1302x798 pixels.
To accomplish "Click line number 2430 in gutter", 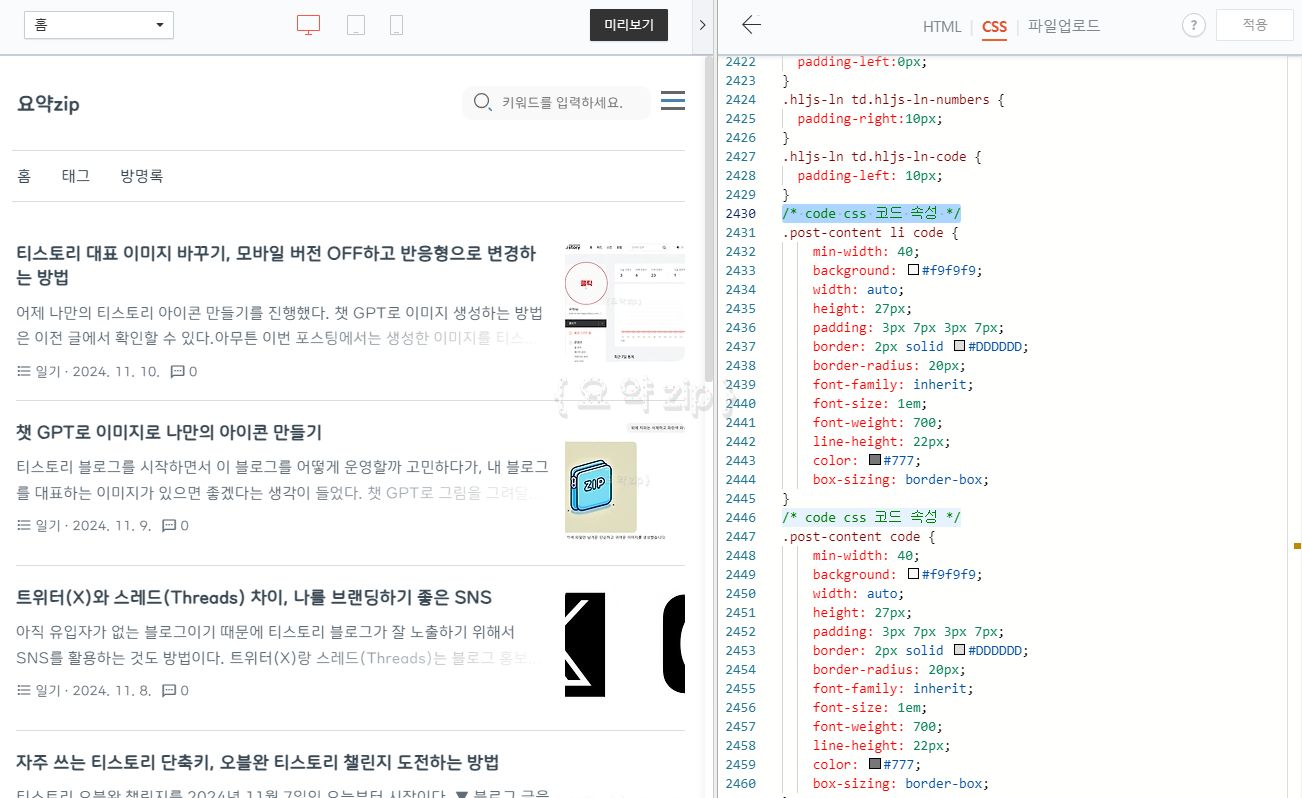I will (x=740, y=213).
